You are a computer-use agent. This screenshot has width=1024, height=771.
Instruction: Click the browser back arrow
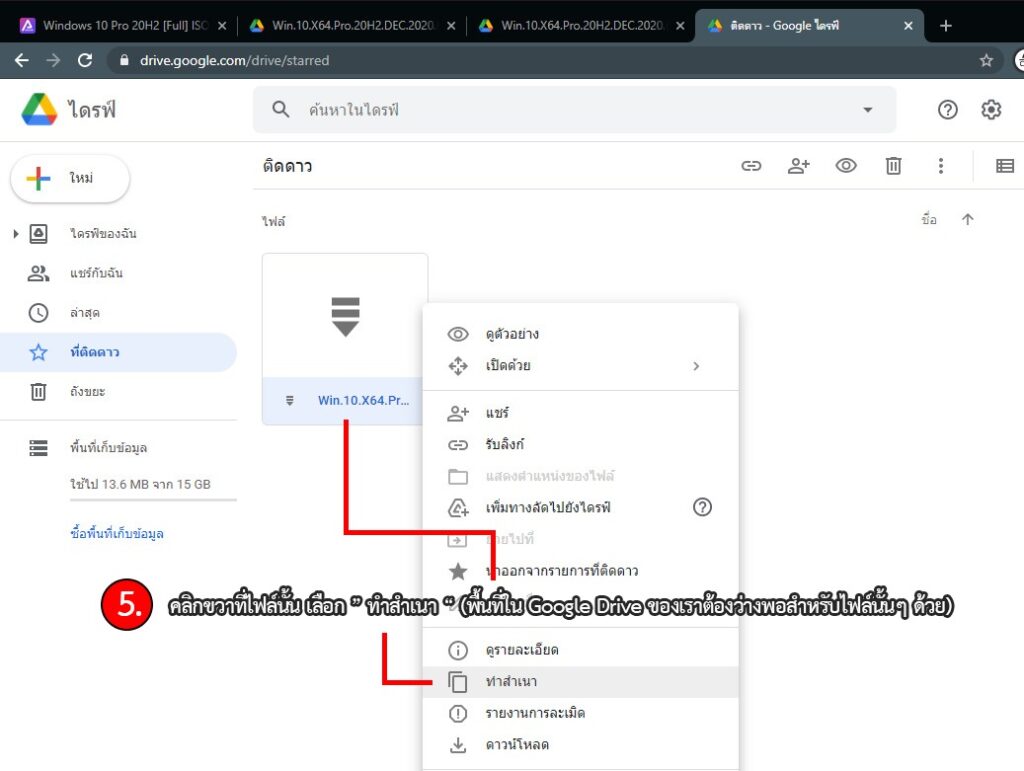pos(22,60)
